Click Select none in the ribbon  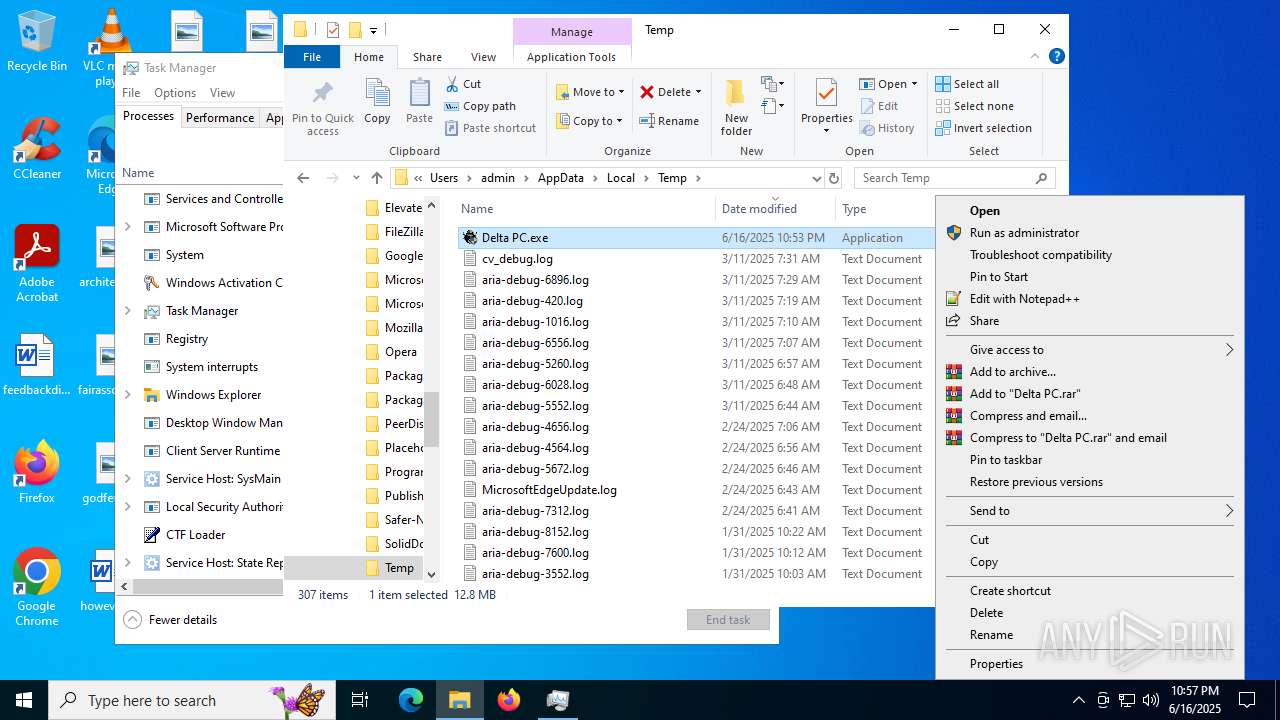point(975,106)
